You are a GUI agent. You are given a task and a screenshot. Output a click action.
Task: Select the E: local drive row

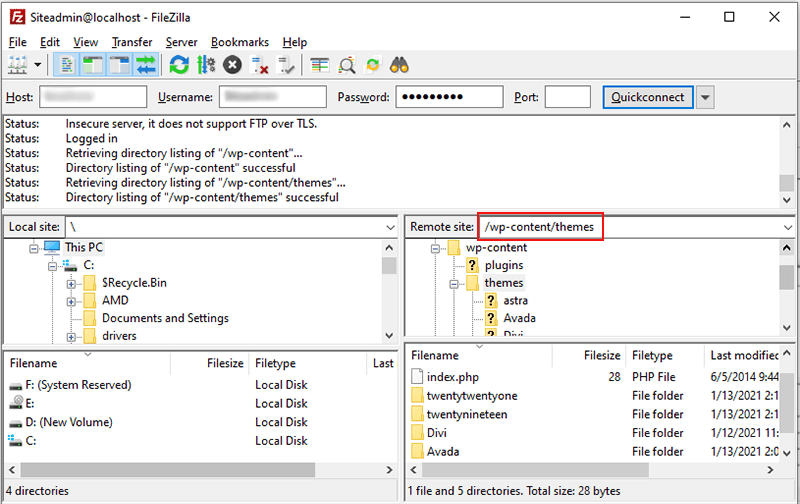(30, 404)
